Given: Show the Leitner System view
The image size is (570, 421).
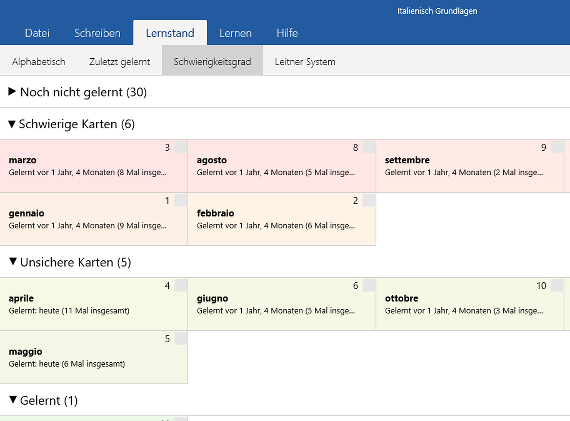Looking at the screenshot, I should 305,62.
